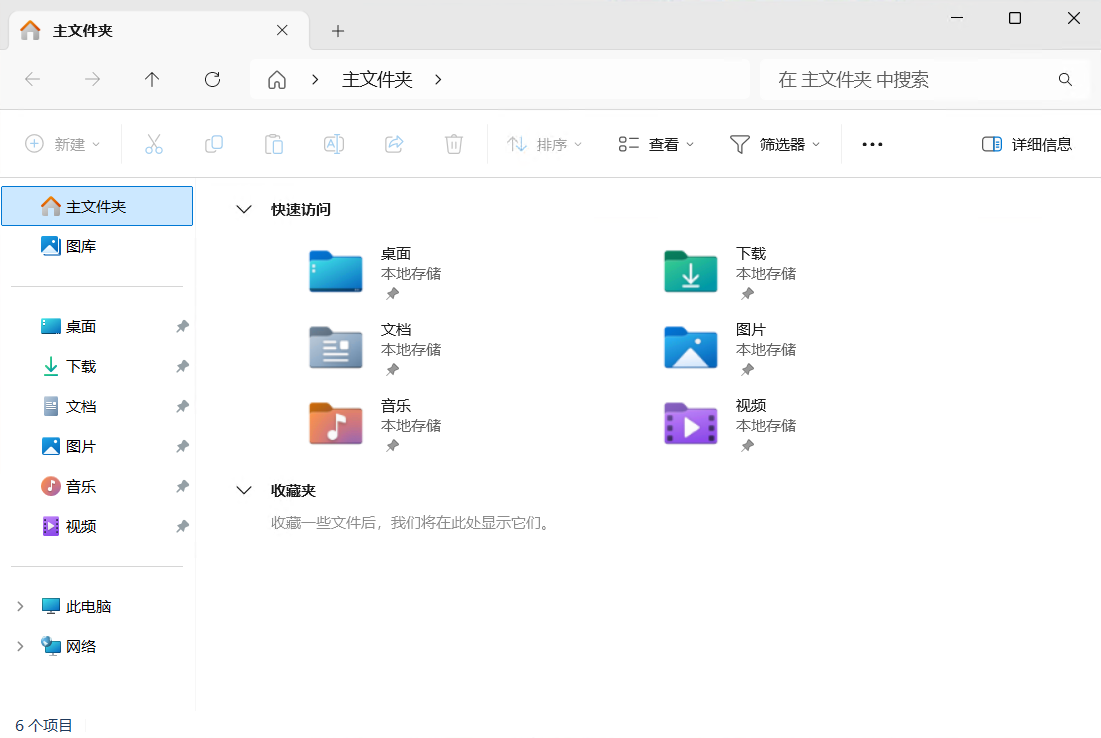Open the see-more ellipsis menu
Image resolution: width=1101 pixels, height=738 pixels.
pos(871,144)
